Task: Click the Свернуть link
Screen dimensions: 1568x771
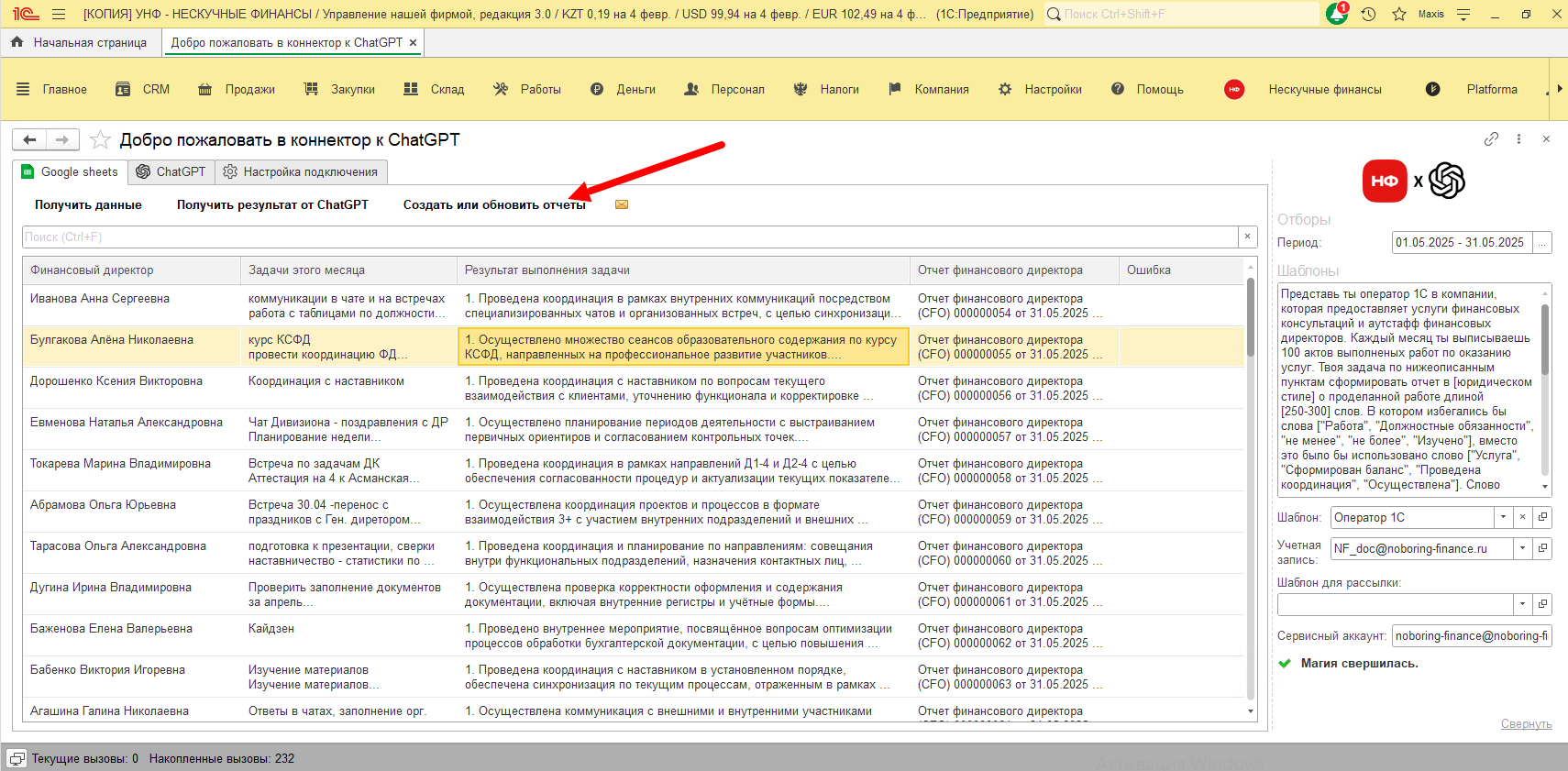Action: point(1526,723)
